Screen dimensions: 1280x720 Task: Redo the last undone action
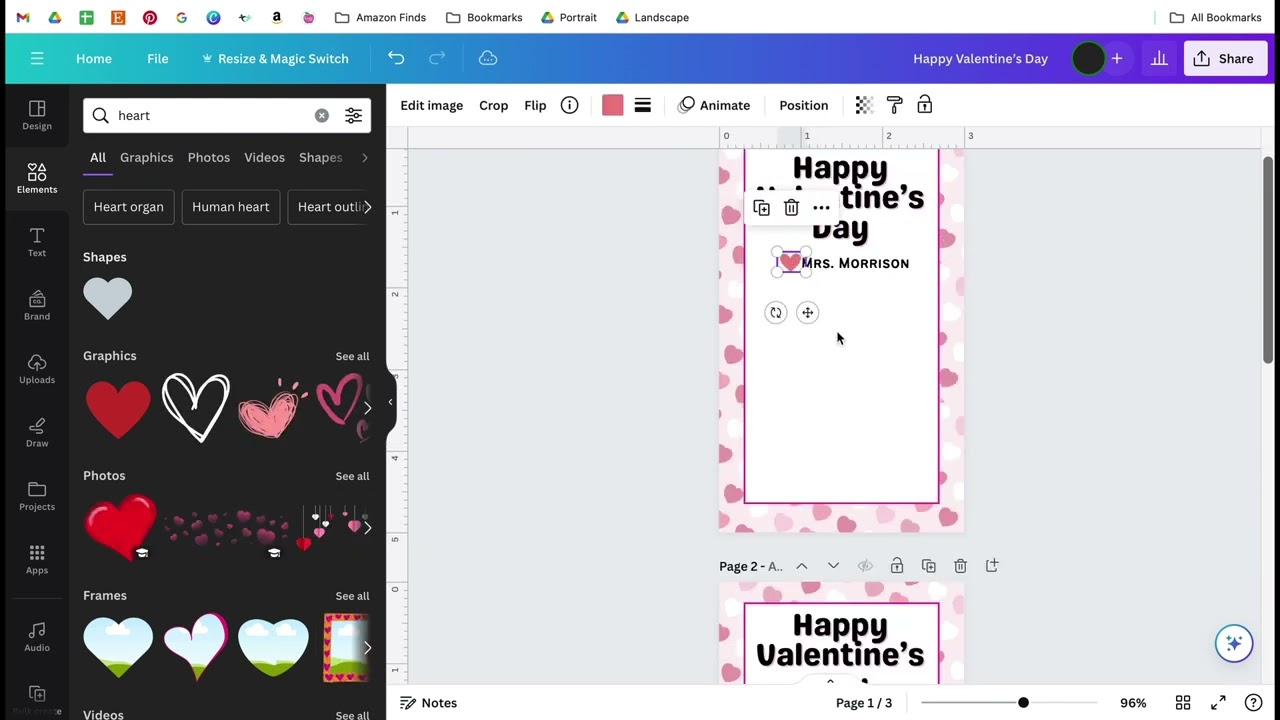point(437,58)
